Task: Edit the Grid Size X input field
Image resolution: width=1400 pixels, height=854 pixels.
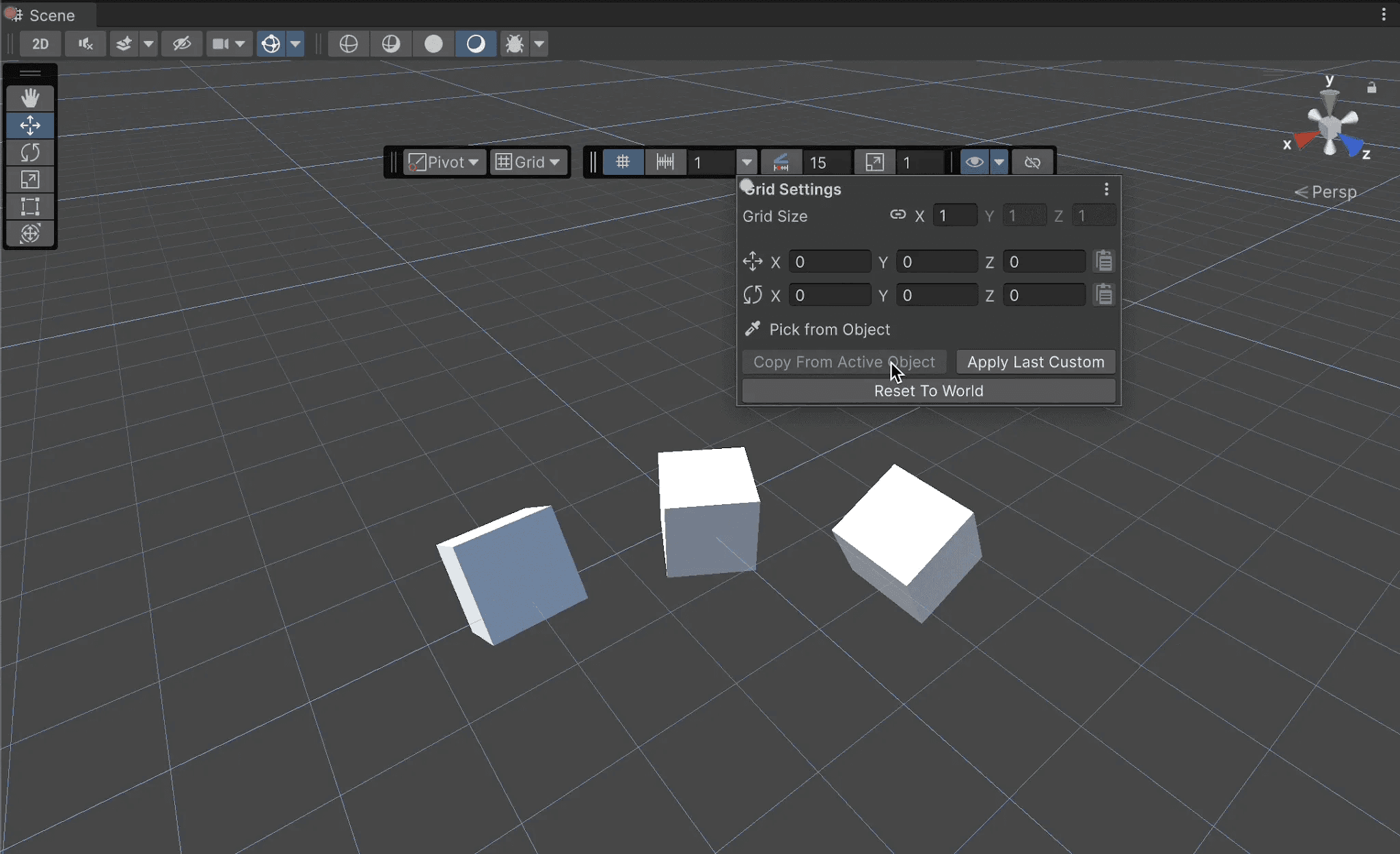Action: pyautogui.click(x=955, y=215)
